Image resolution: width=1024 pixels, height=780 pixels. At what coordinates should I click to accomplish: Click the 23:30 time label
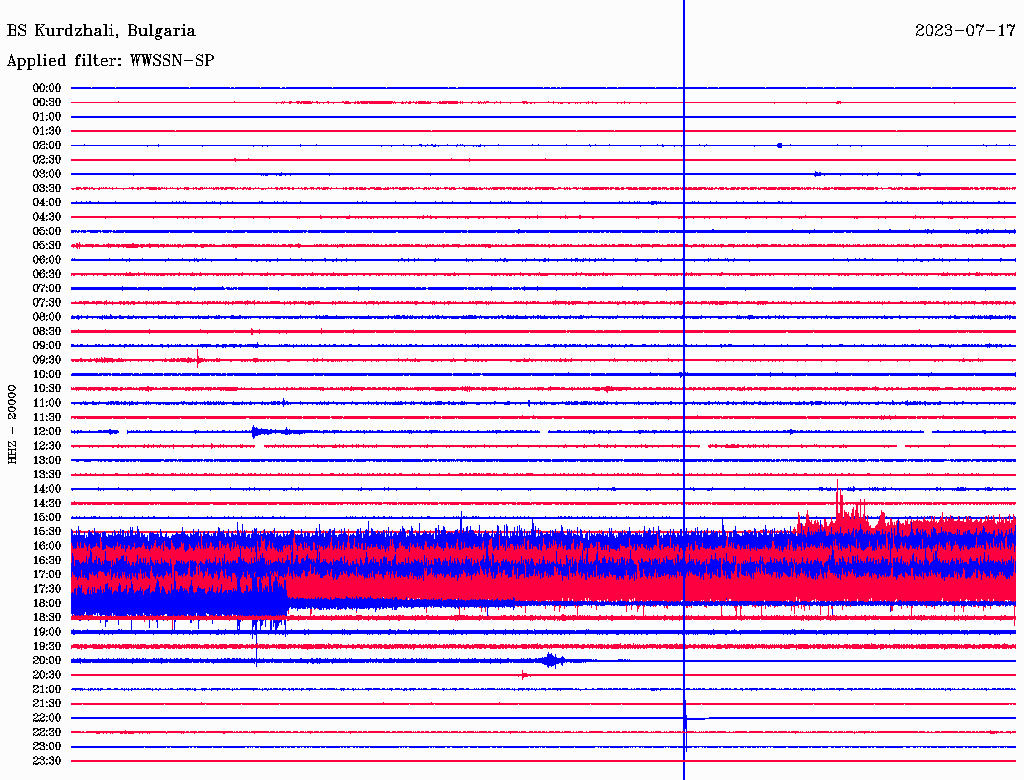click(x=47, y=760)
